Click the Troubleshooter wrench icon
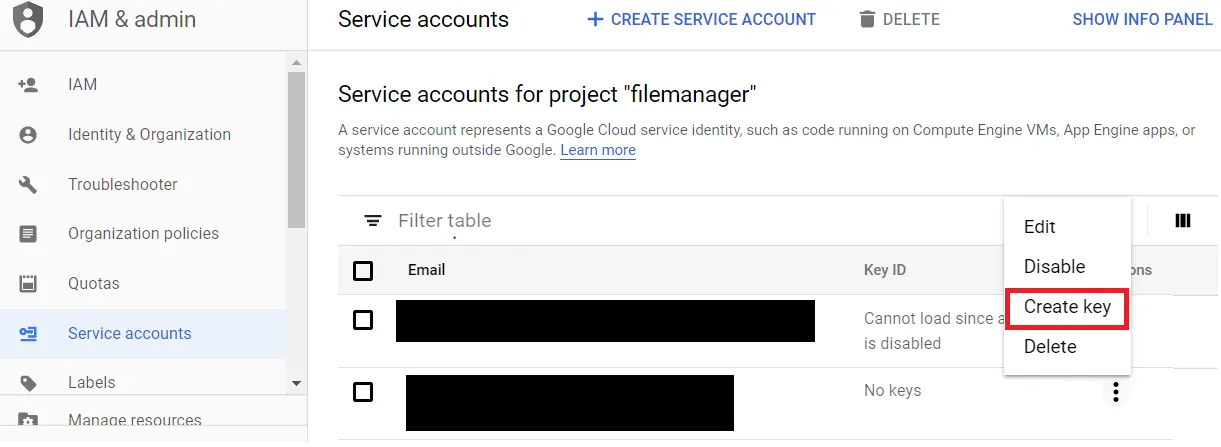This screenshot has width=1221, height=447. point(28,184)
